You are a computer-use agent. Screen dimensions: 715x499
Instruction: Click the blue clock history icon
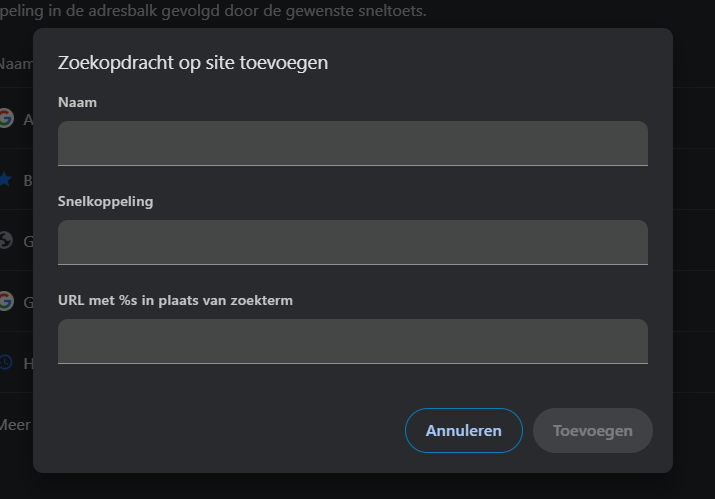point(5,363)
